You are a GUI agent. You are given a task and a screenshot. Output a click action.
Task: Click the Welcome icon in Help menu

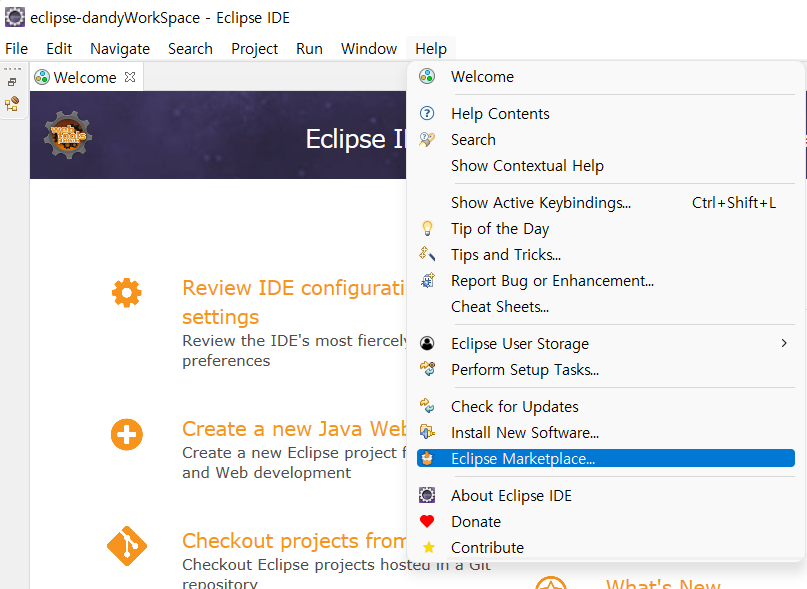[x=427, y=77]
